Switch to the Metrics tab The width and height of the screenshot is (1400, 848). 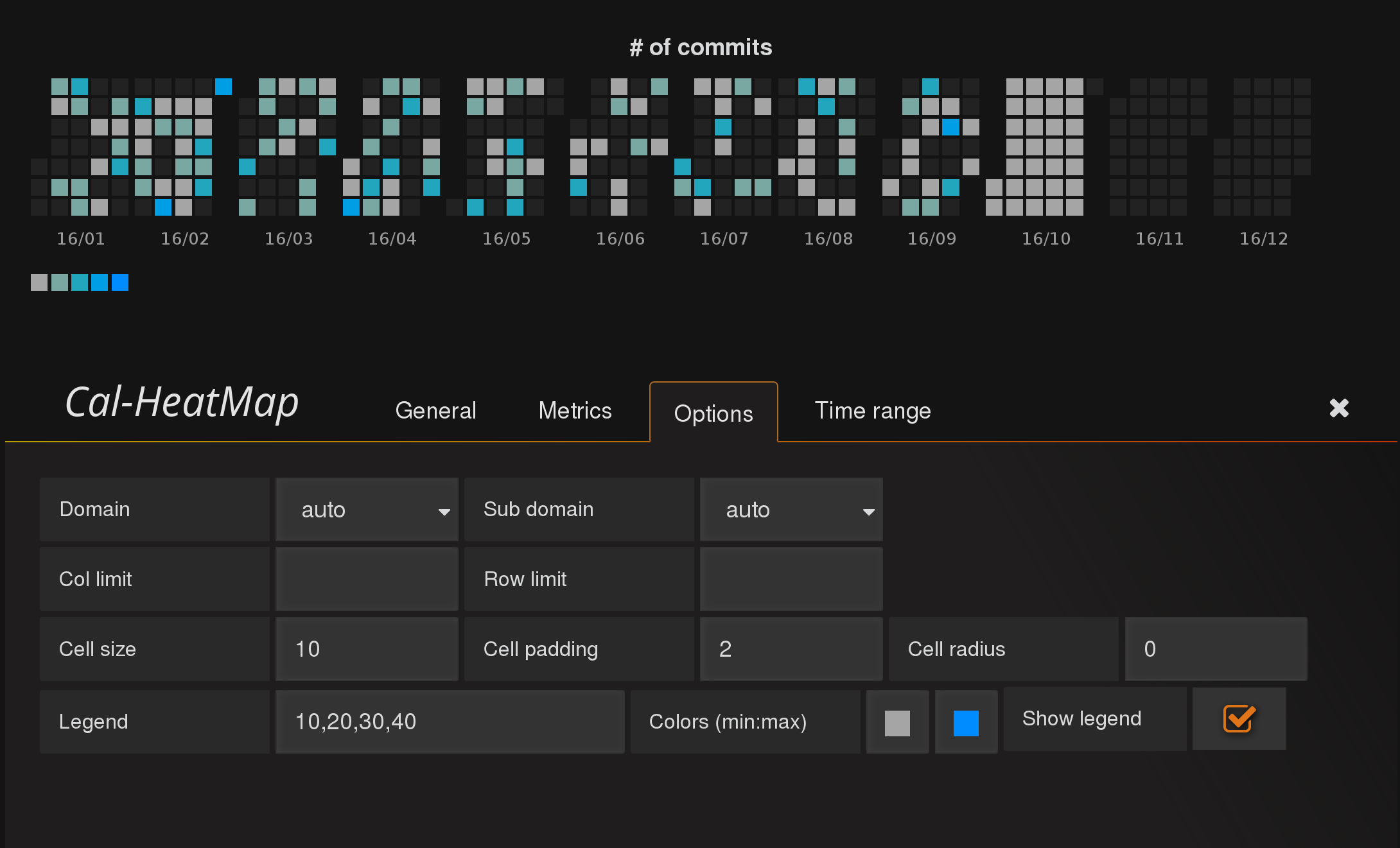tap(575, 411)
